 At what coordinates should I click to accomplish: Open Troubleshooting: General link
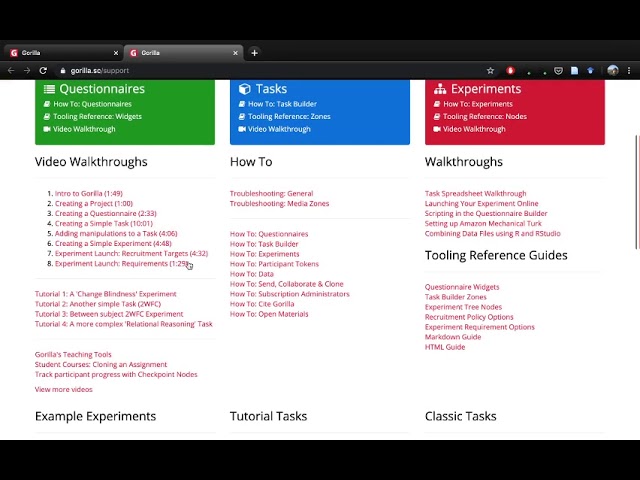(x=271, y=193)
